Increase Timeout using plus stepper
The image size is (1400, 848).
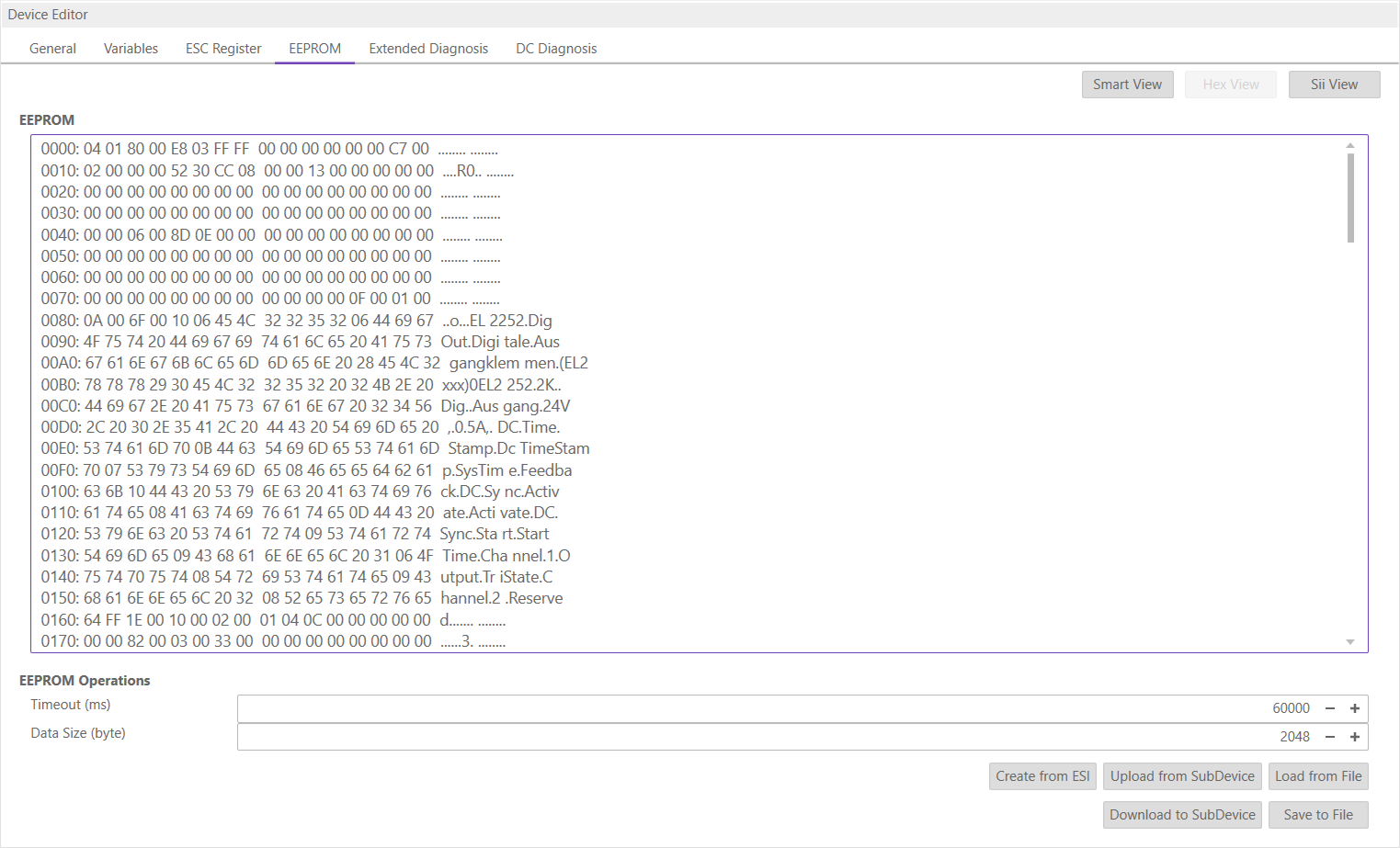coord(1354,707)
